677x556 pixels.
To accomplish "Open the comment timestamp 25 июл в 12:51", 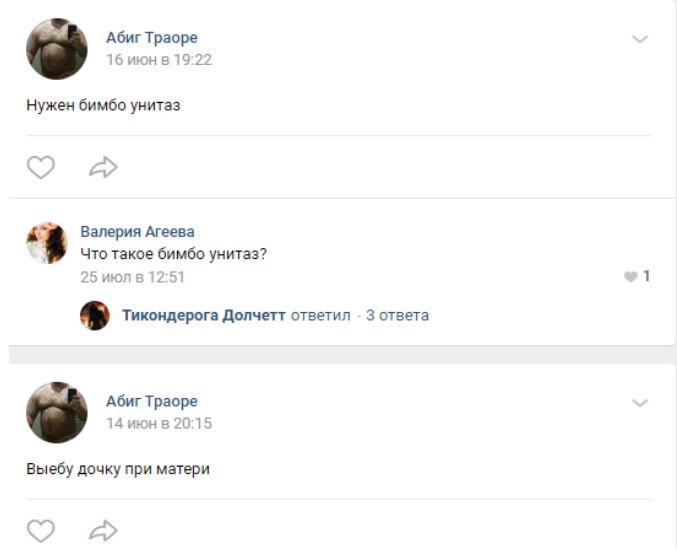I will coord(133,277).
